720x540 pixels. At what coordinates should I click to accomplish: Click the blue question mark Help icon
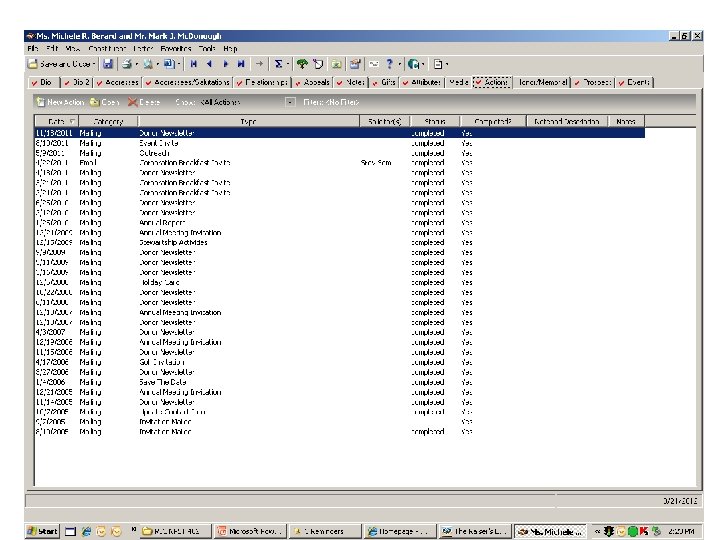[389, 64]
